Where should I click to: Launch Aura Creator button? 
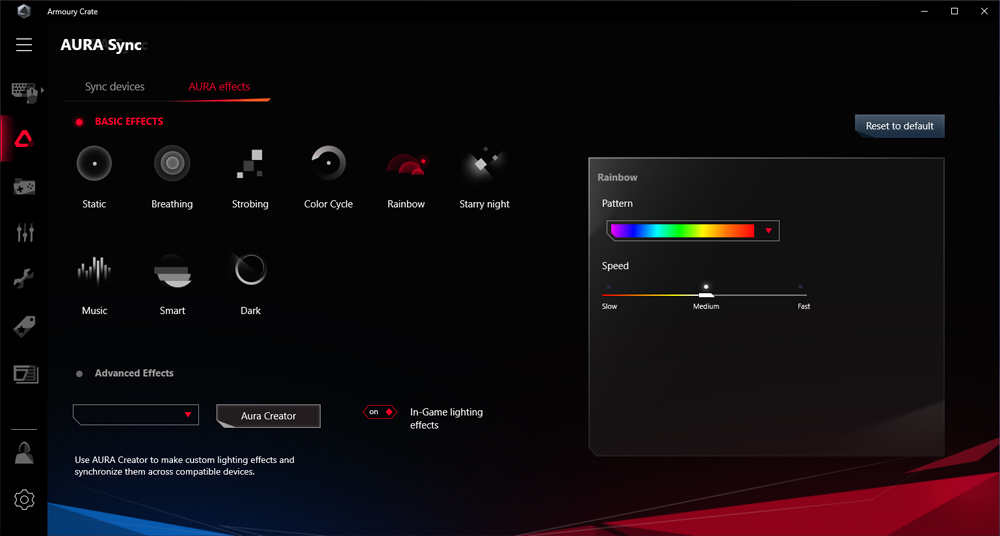(268, 416)
